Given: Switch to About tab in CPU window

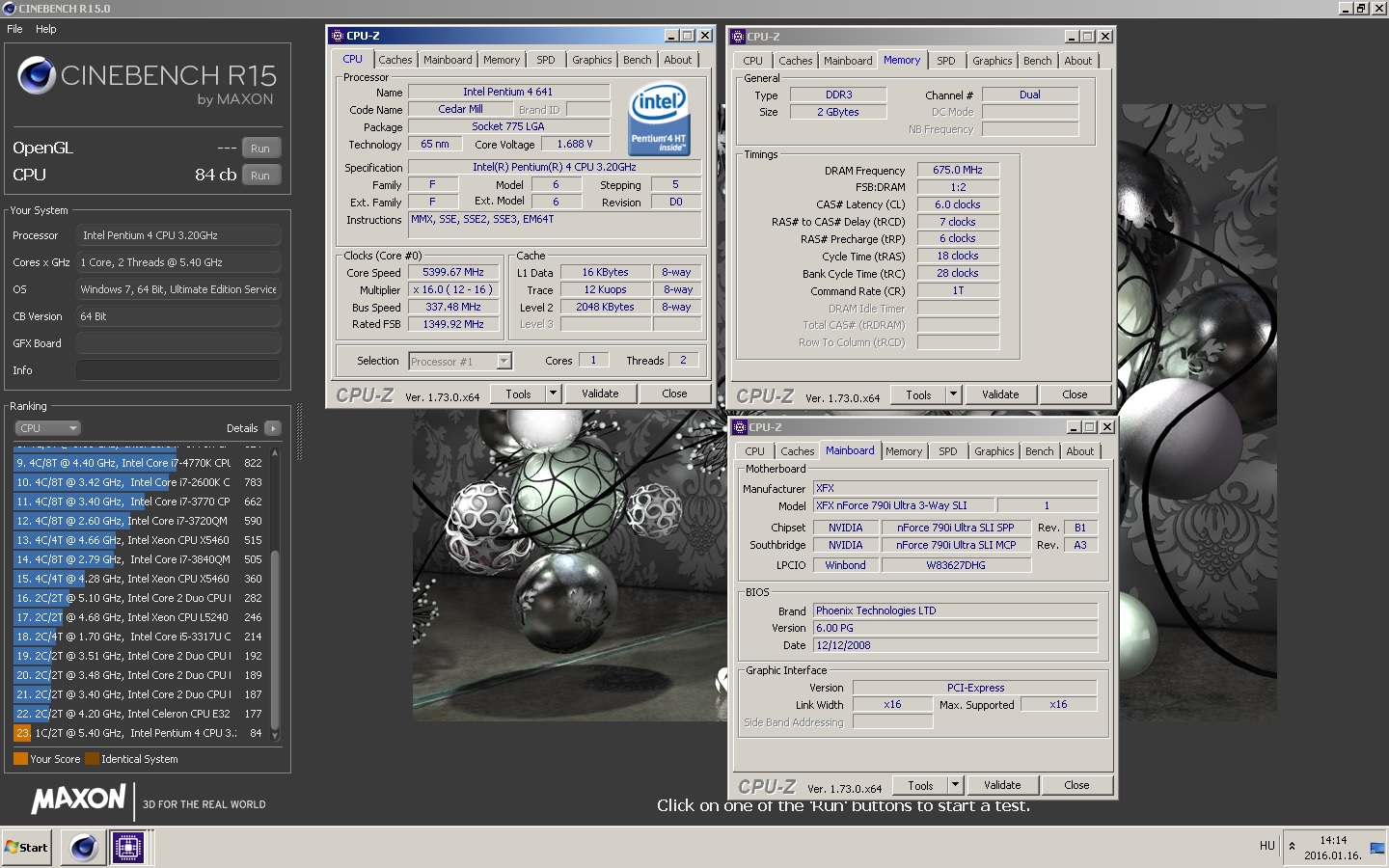Looking at the screenshot, I should 677,60.
